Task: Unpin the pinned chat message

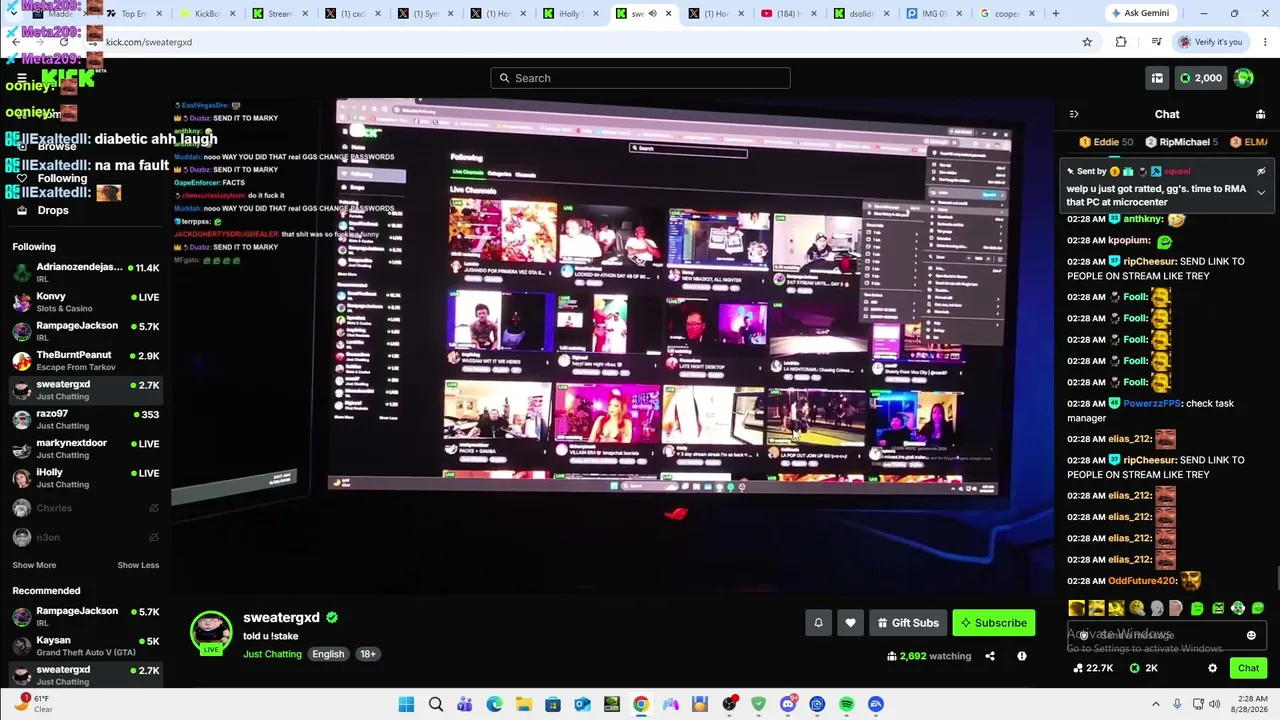Action: pos(1261,171)
